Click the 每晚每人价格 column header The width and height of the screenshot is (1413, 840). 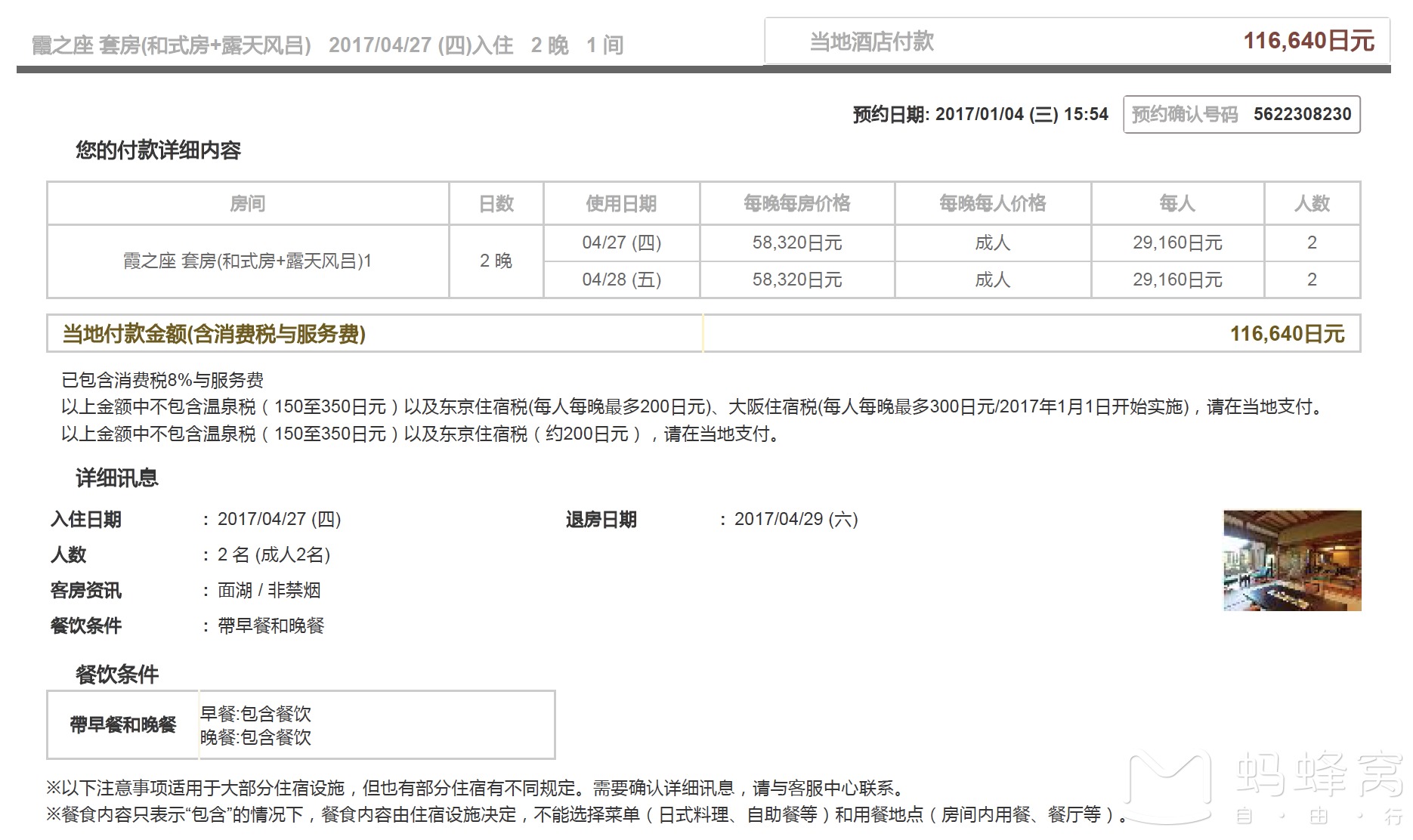[x=992, y=203]
